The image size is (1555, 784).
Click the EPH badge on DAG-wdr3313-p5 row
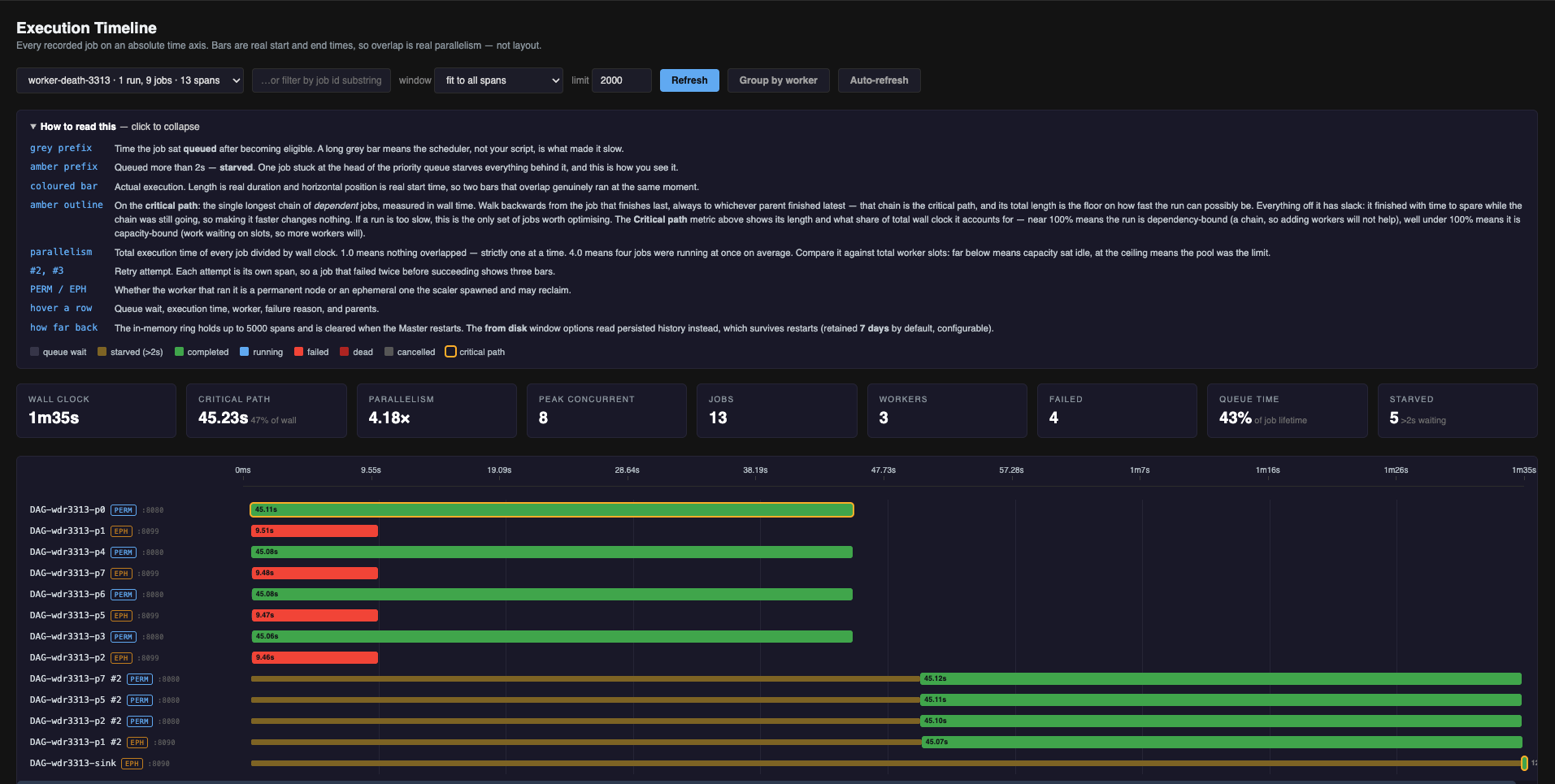[x=121, y=616]
